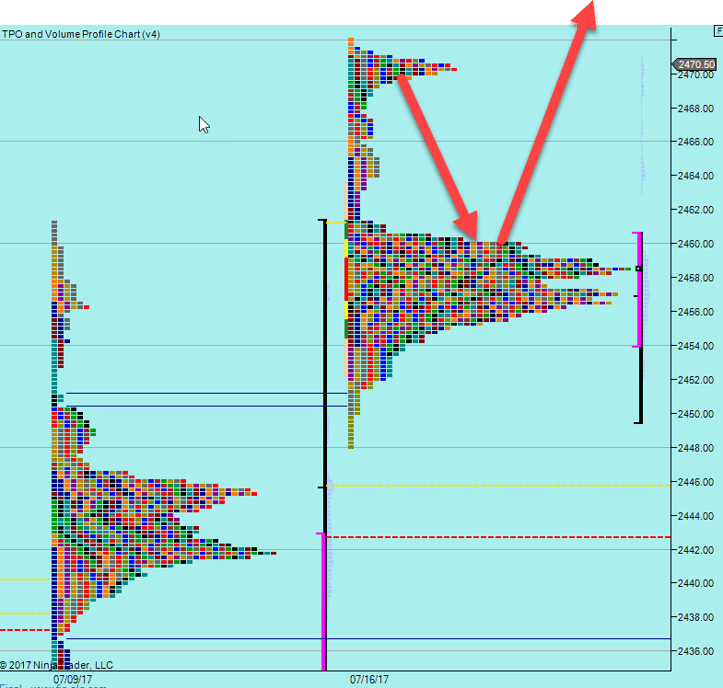Select the 07/16/17 date label
The height and width of the screenshot is (688, 723).
tap(368, 678)
